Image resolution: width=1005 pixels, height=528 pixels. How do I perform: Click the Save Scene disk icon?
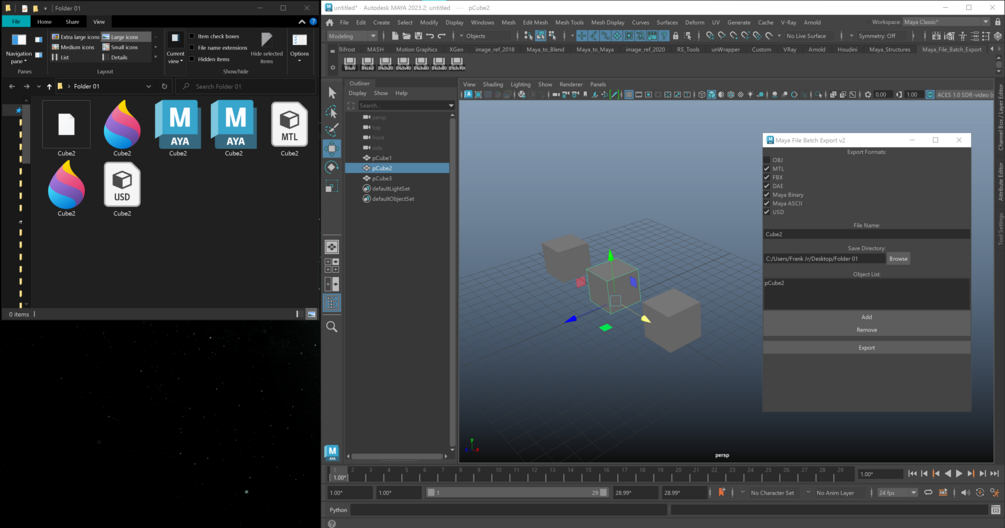click(x=418, y=36)
